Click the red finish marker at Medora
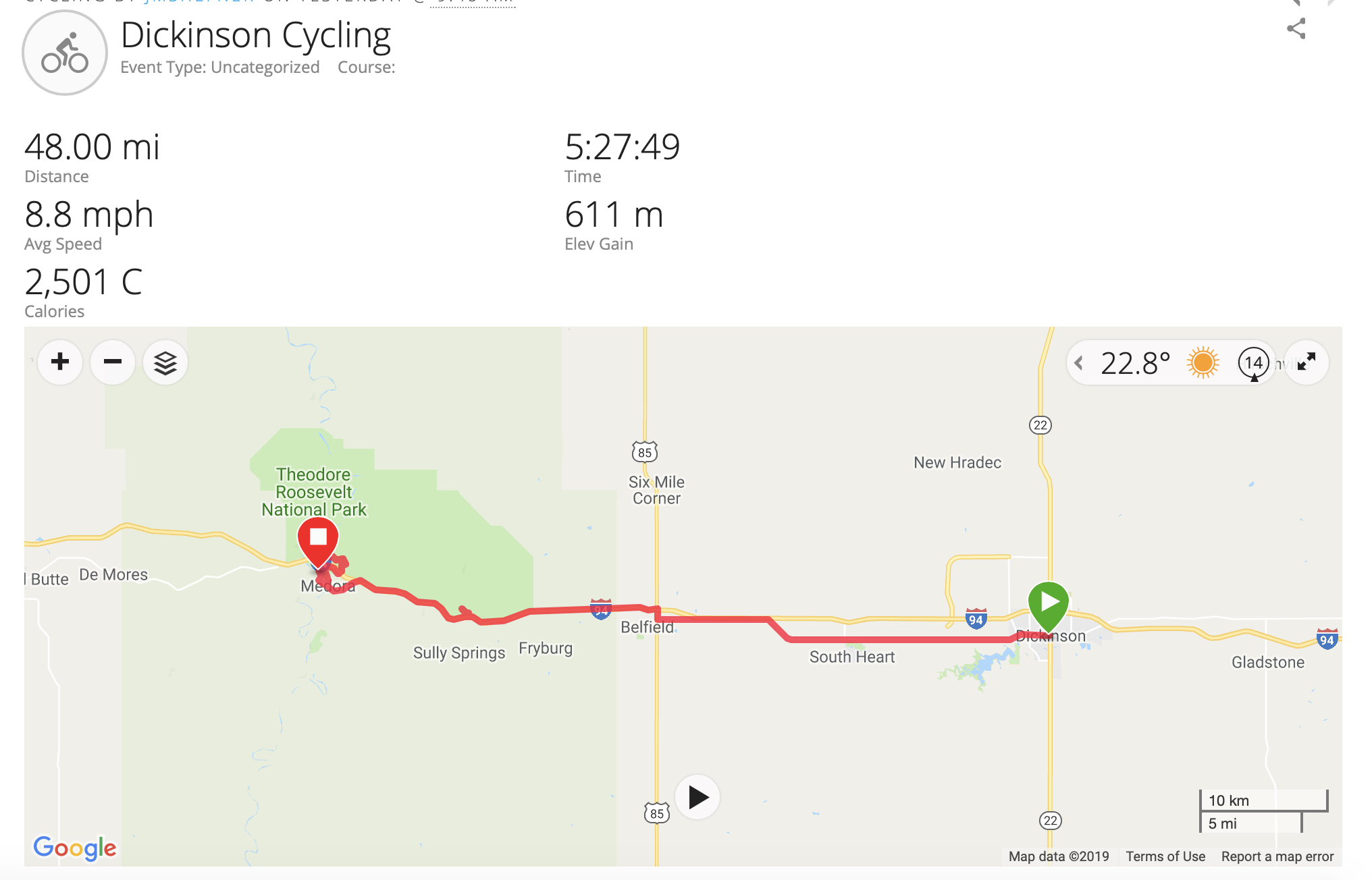 pyautogui.click(x=318, y=539)
